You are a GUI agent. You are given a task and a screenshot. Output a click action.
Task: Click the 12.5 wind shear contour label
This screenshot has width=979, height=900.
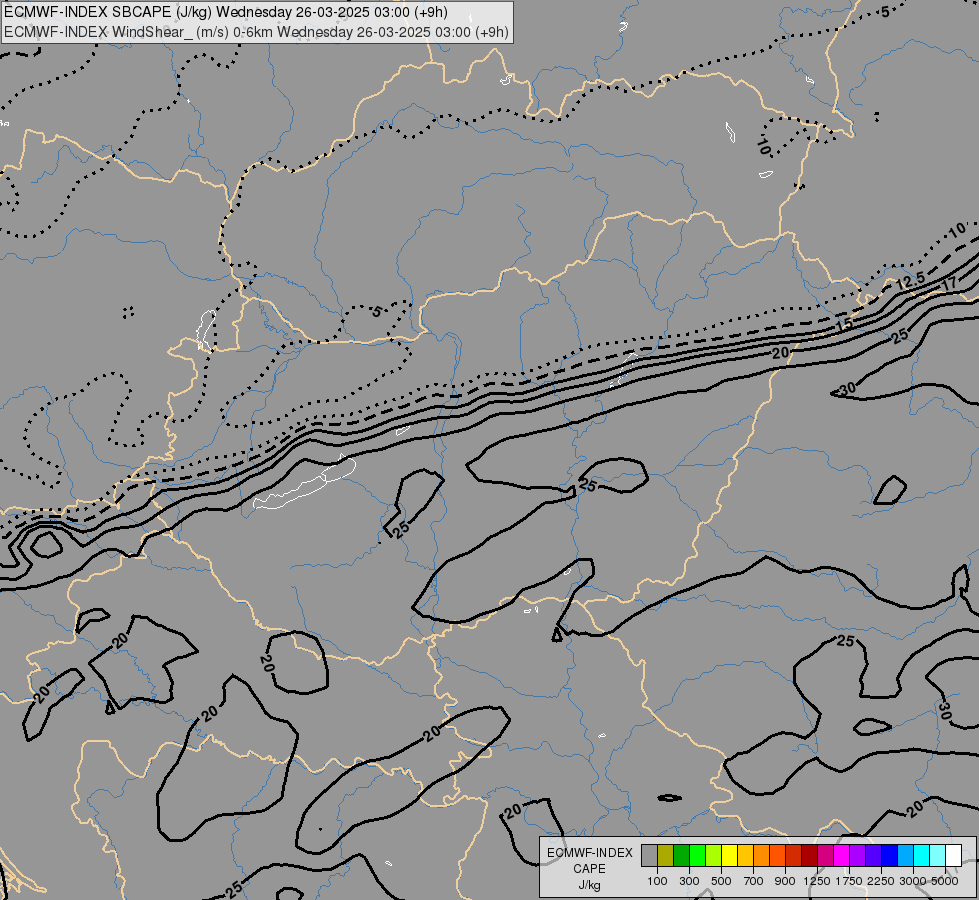pos(910,281)
